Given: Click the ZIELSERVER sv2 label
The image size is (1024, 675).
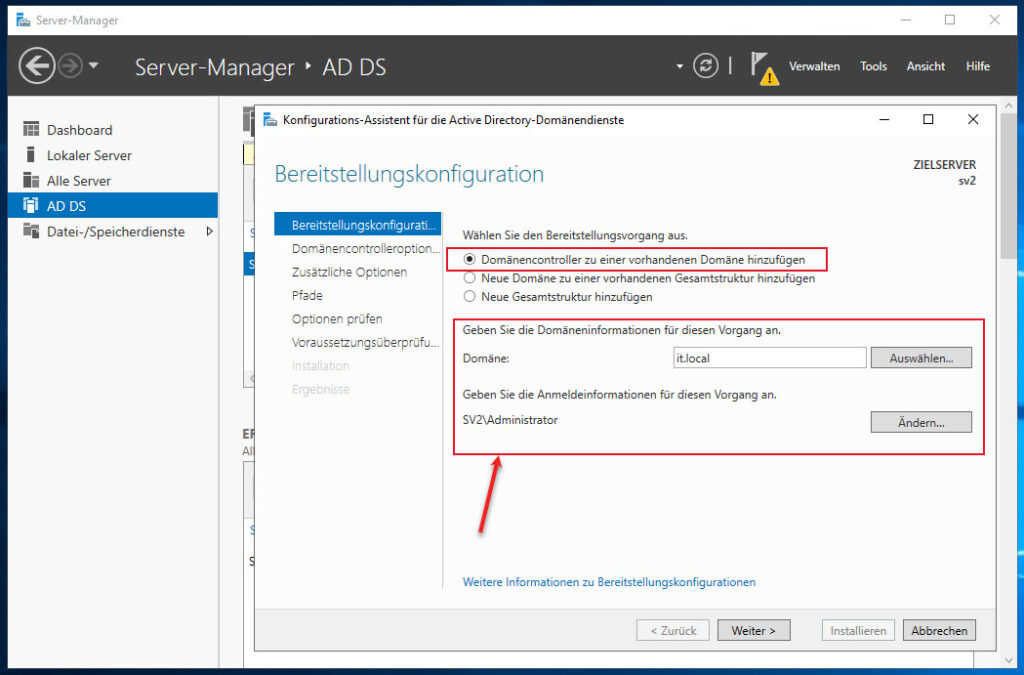Looking at the screenshot, I should click(944, 172).
